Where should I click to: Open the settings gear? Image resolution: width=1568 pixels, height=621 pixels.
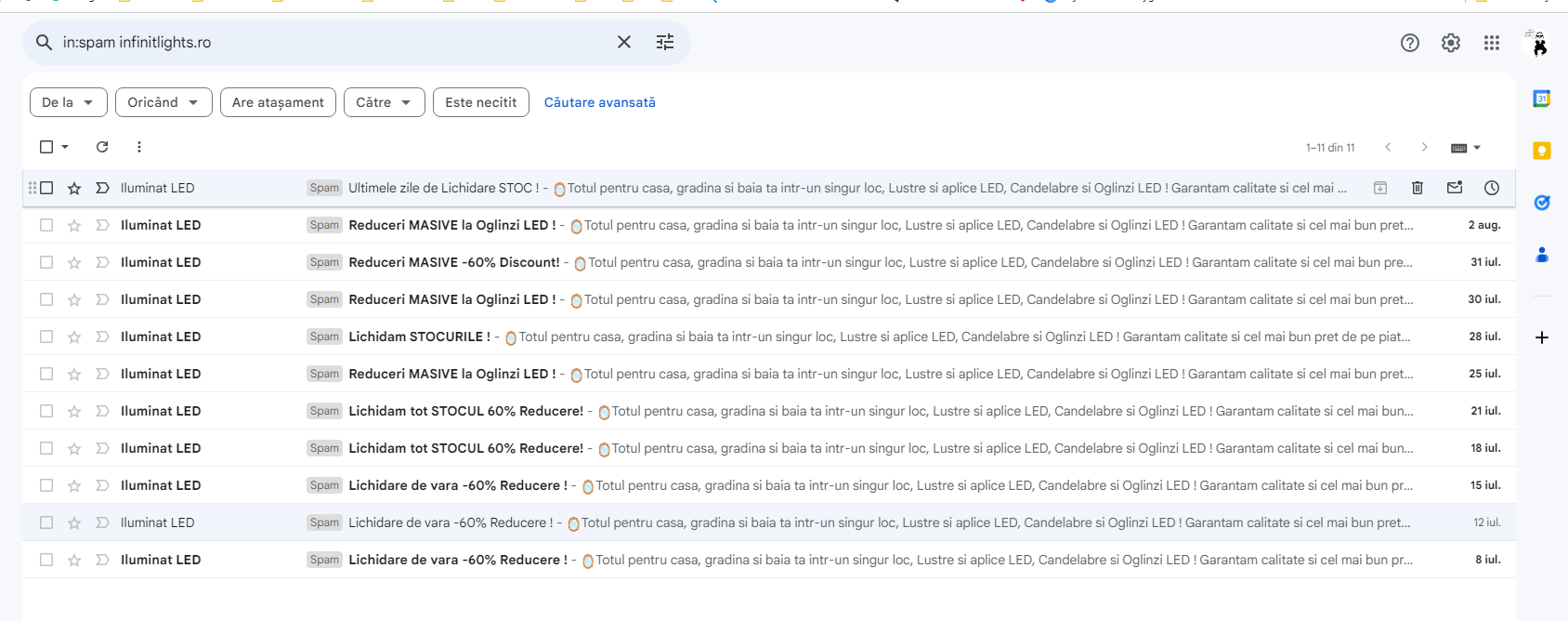point(1450,43)
